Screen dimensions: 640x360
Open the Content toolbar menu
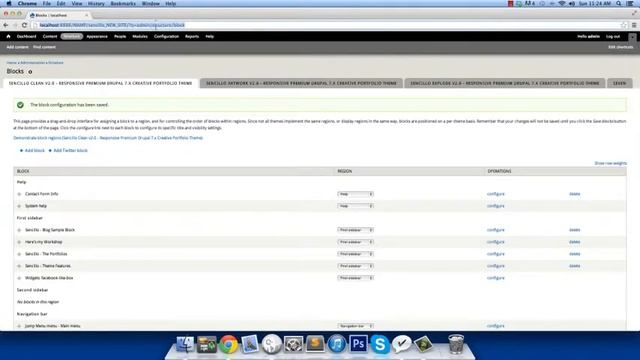pyautogui.click(x=50, y=36)
